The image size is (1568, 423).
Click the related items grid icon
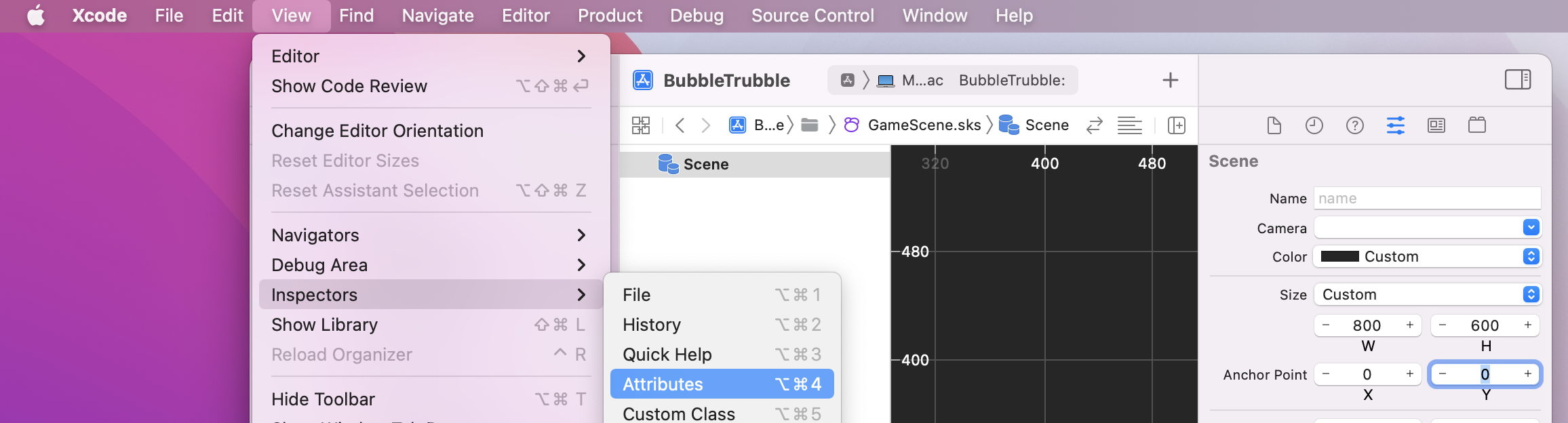pos(640,125)
